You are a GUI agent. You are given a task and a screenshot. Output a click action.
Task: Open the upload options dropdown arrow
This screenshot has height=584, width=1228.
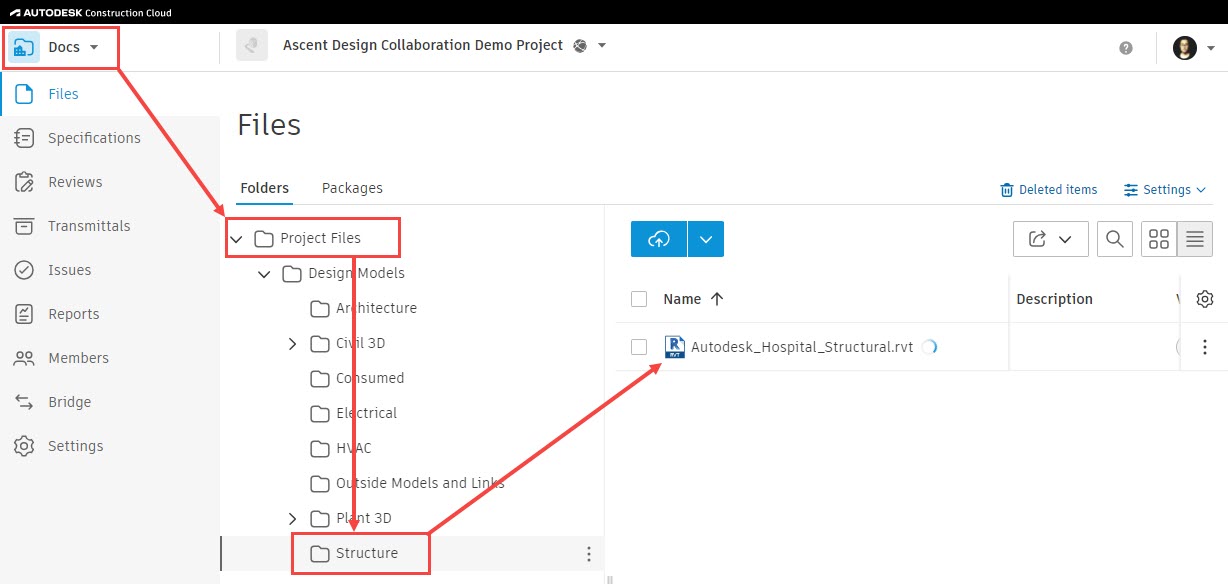click(706, 239)
